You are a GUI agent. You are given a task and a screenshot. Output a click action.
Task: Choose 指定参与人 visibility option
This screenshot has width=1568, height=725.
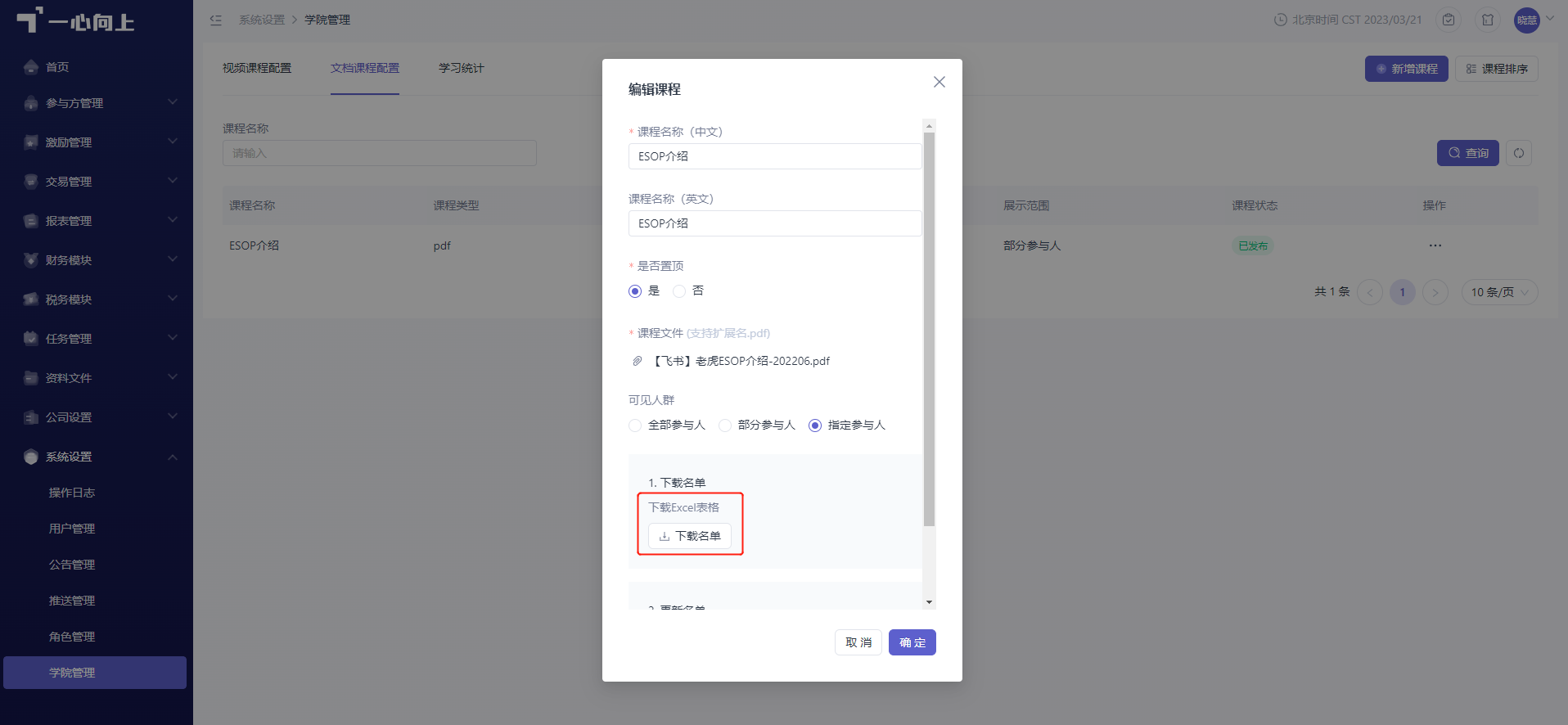coord(815,426)
